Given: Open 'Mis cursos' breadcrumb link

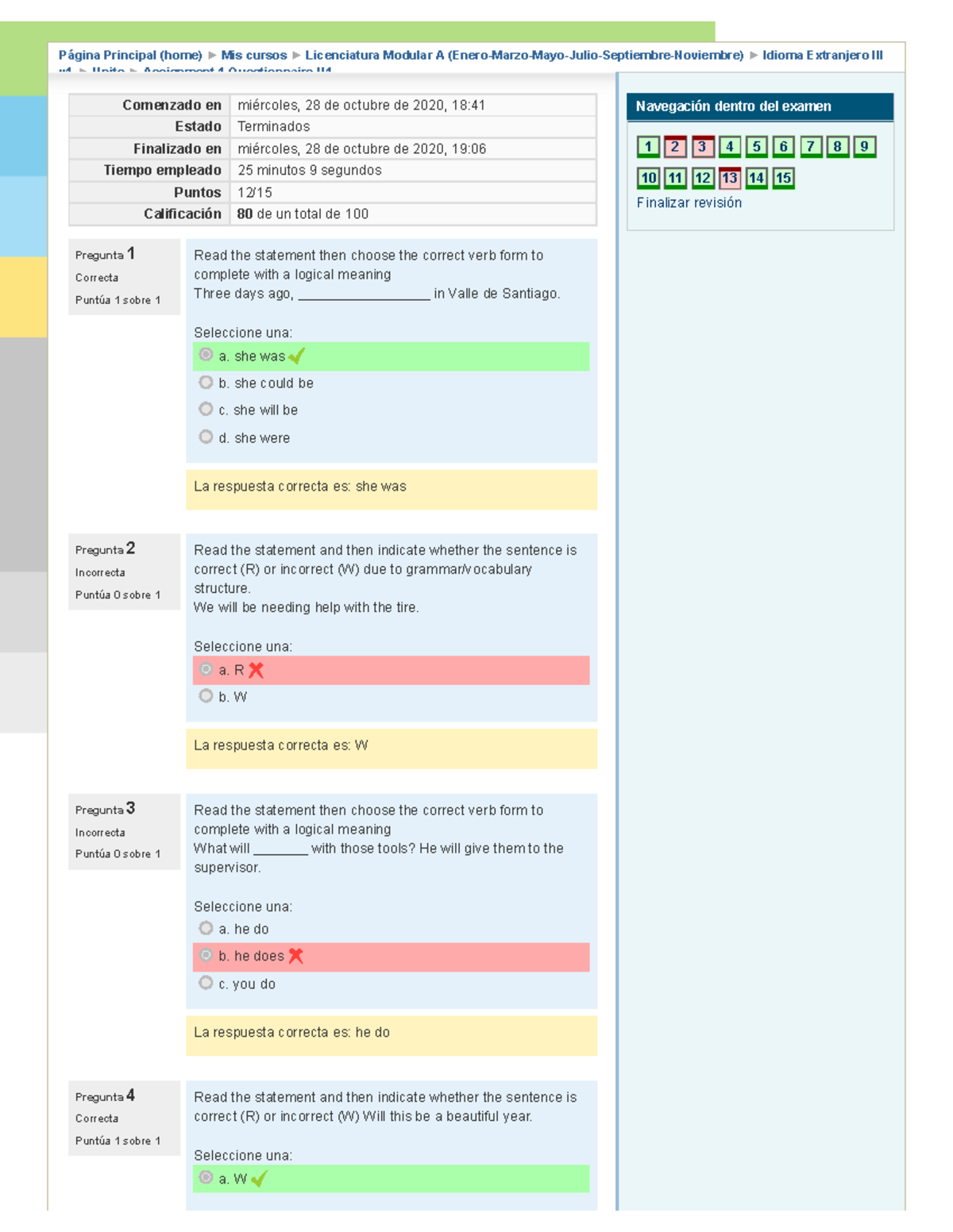Looking at the screenshot, I should click(x=253, y=56).
